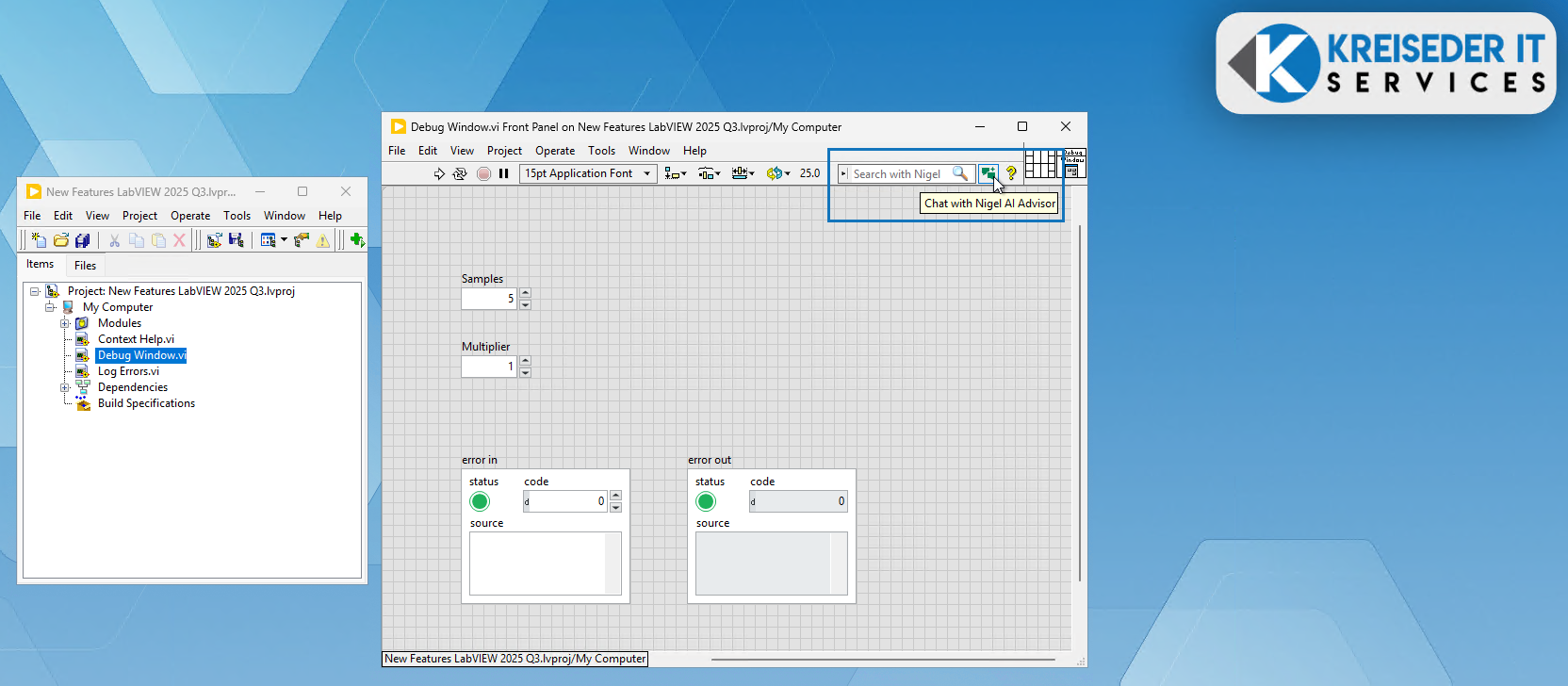Click the connector pane grid icon
Viewport: 1568px width, 686px height.
(x=1040, y=164)
